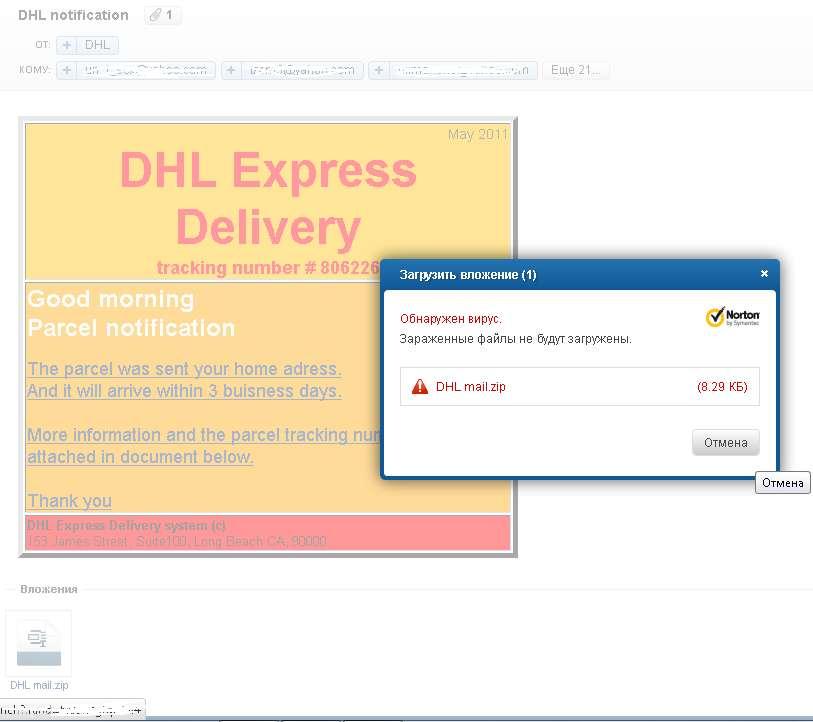Click the dialog title 'Загрузить вложение (1)'

click(468, 274)
